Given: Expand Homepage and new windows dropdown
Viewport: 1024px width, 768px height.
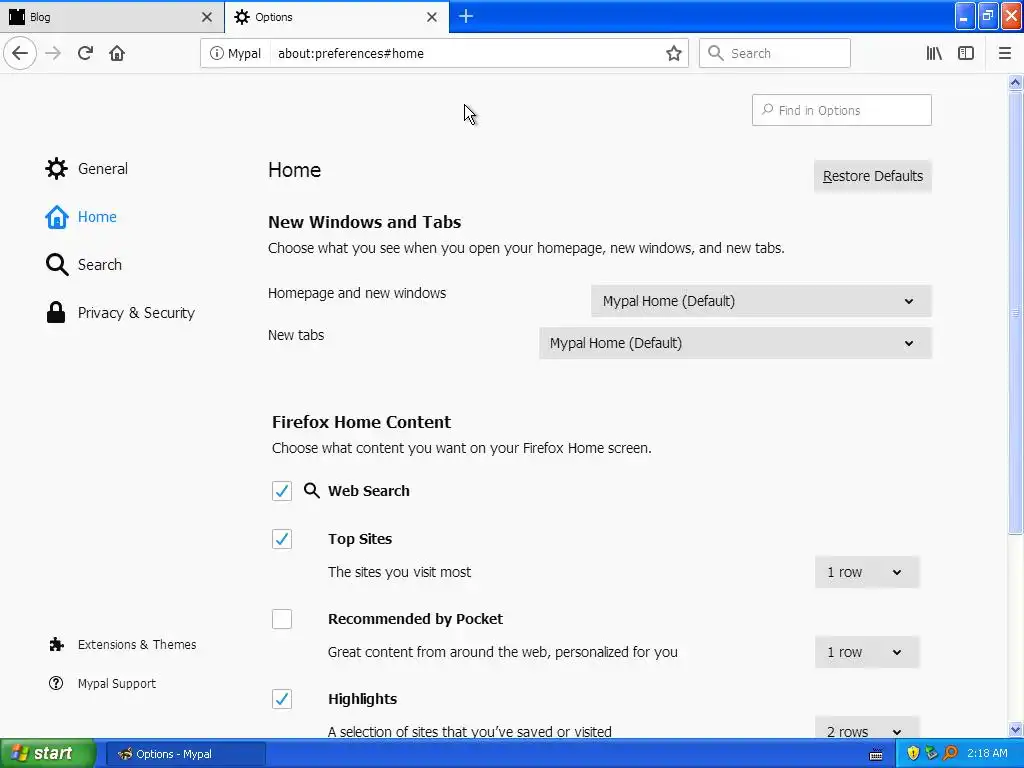Looking at the screenshot, I should click(x=761, y=301).
